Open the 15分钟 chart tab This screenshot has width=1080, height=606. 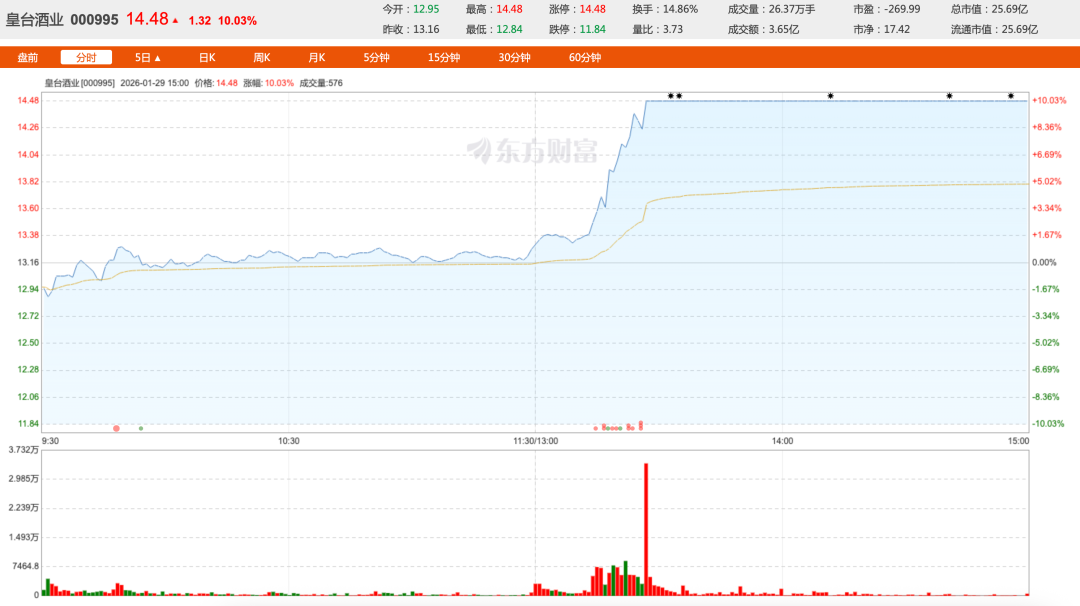[x=444, y=58]
